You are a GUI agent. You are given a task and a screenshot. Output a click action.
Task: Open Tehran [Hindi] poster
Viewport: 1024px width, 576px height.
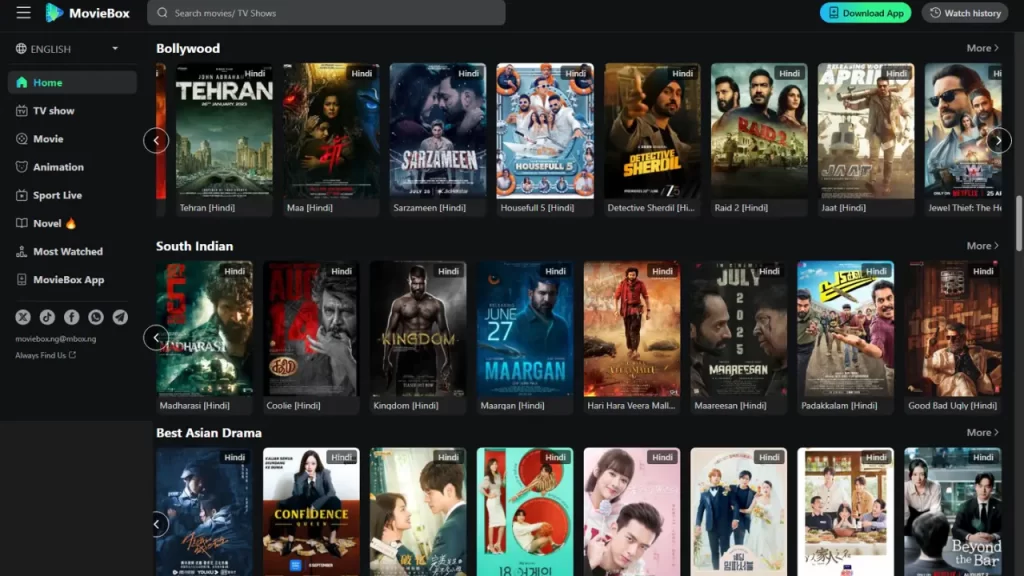(x=224, y=131)
